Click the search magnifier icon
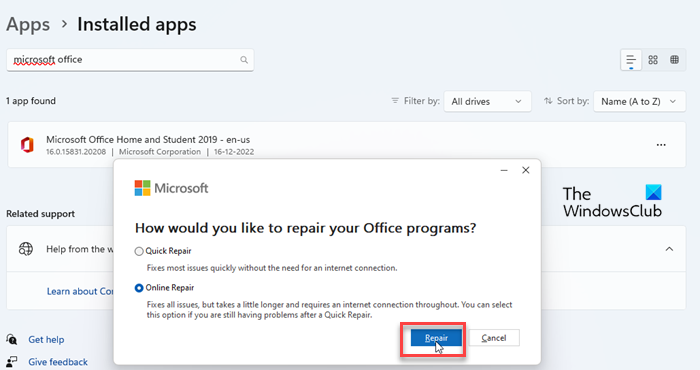 pos(244,60)
